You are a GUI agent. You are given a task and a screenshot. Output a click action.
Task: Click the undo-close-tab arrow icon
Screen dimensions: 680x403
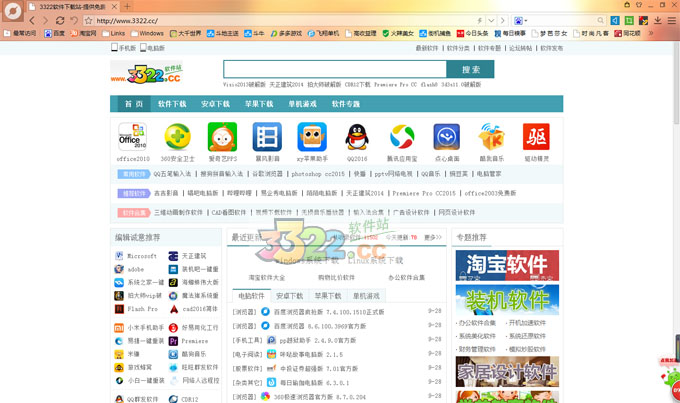[x=74, y=20]
